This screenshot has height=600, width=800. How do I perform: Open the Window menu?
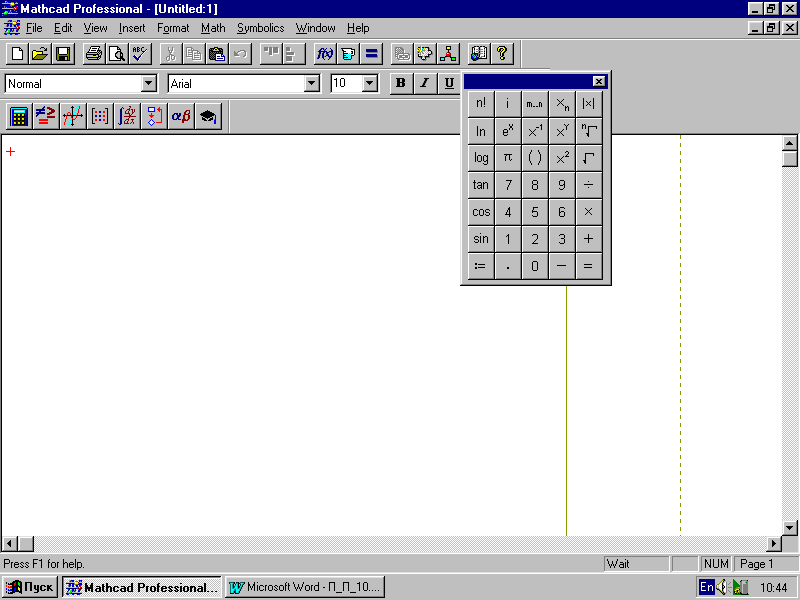pyautogui.click(x=315, y=28)
